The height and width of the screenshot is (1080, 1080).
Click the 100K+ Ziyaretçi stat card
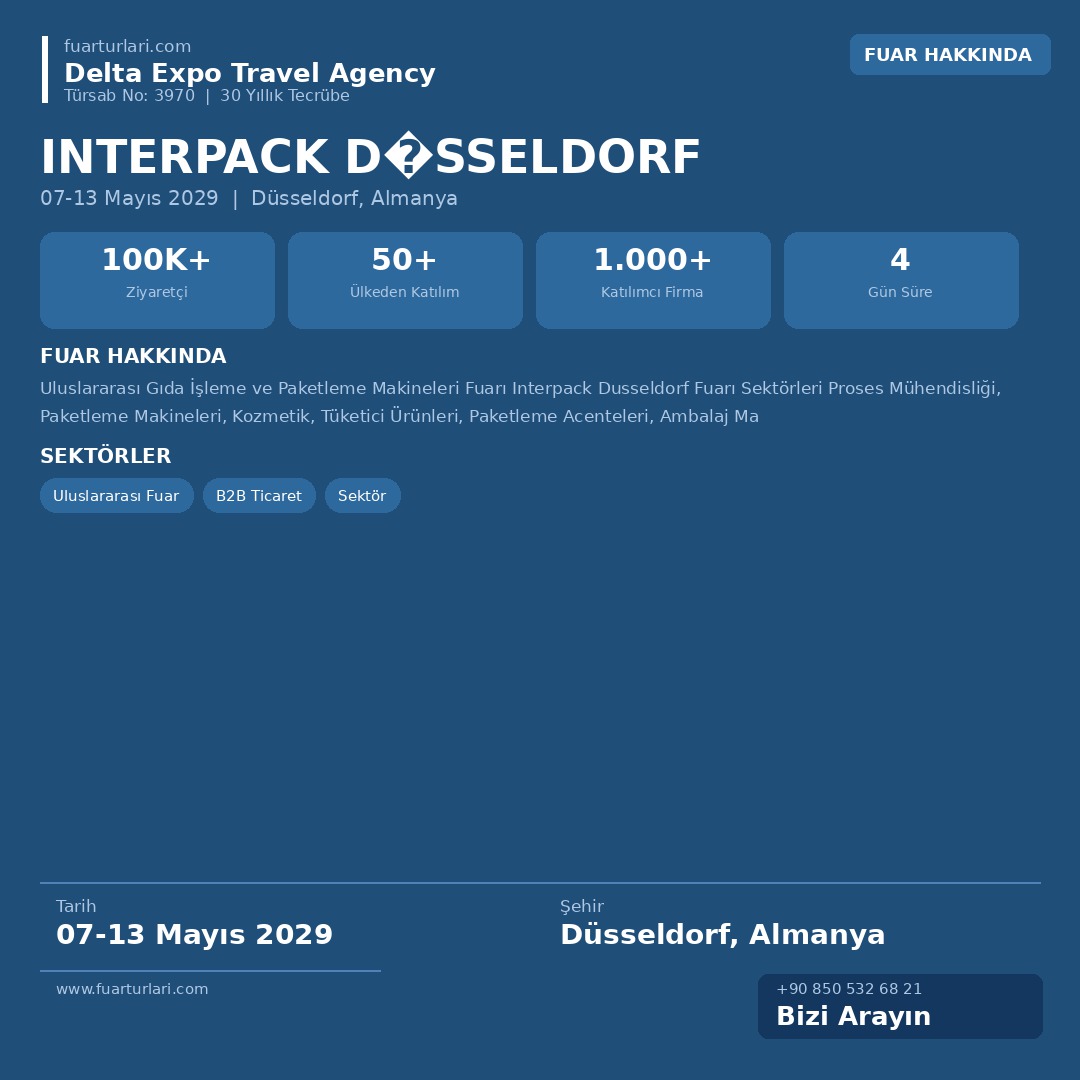pyautogui.click(x=157, y=280)
